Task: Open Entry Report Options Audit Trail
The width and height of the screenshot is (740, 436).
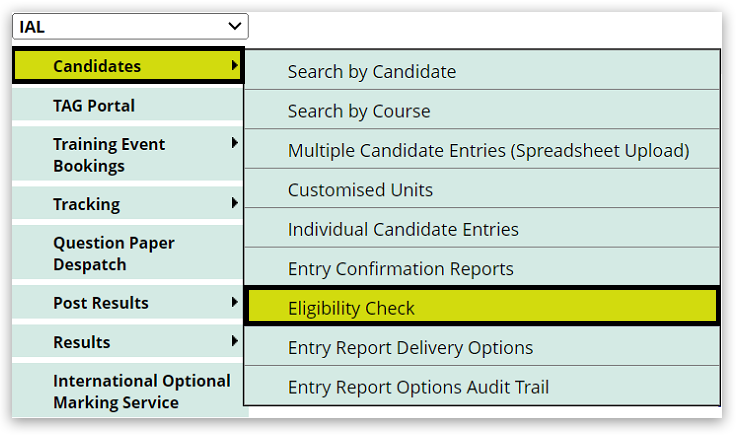Action: click(x=418, y=387)
